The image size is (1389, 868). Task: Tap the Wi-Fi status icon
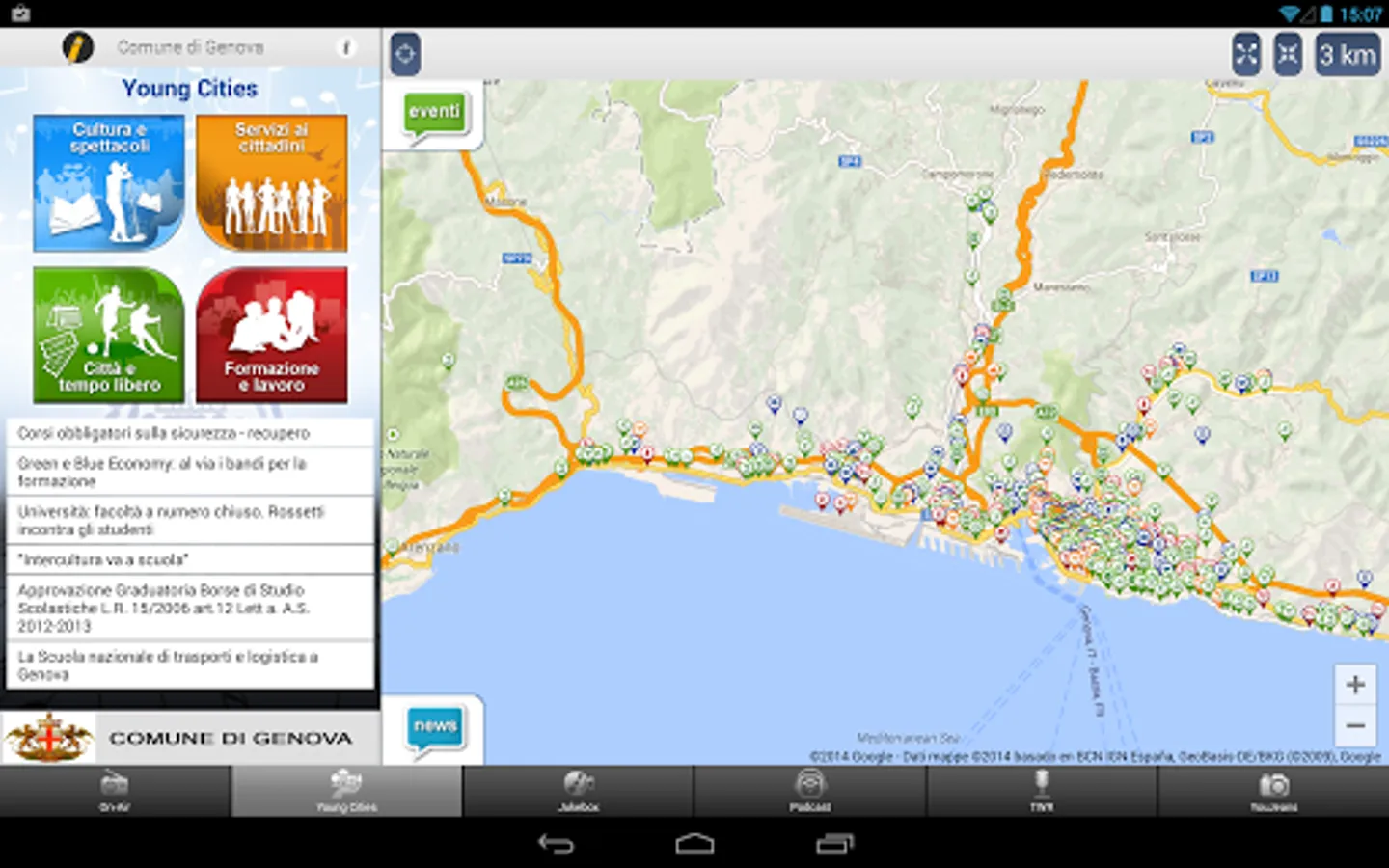(x=1289, y=14)
